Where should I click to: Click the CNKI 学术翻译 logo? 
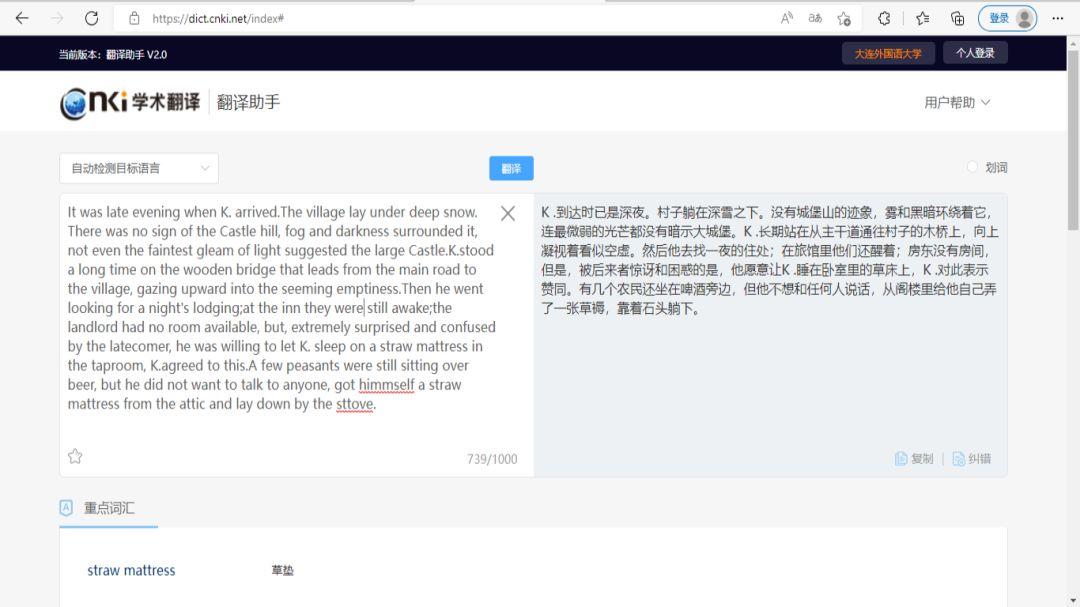[x=130, y=102]
